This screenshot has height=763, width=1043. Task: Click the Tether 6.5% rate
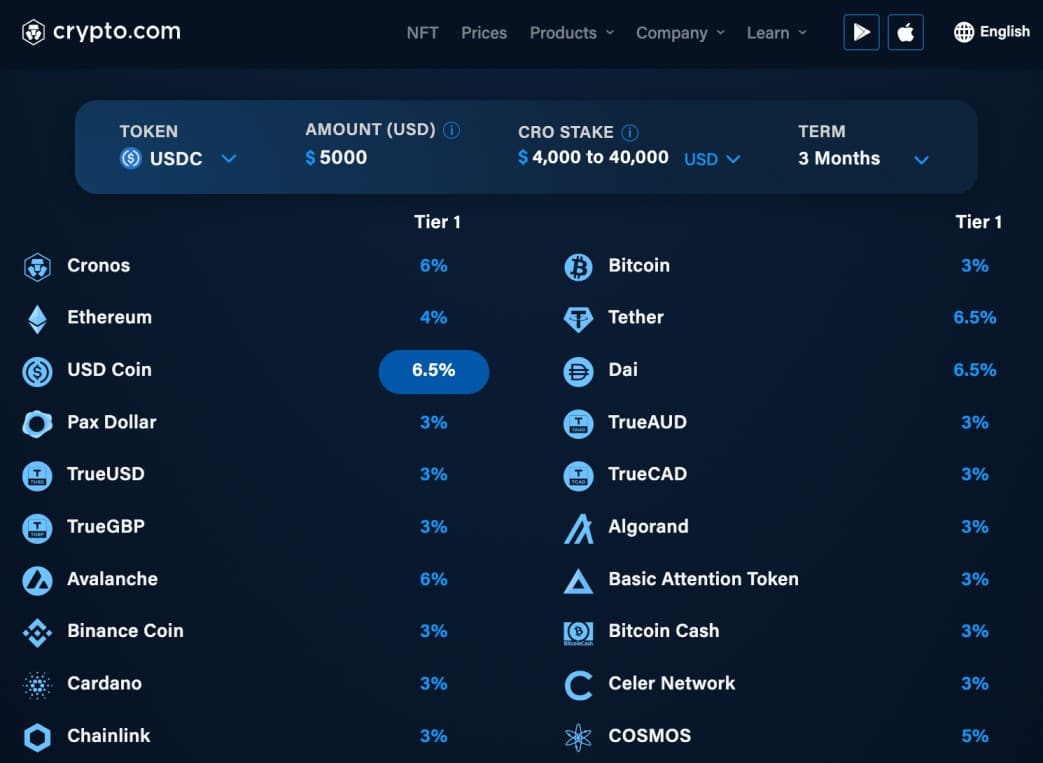point(974,317)
